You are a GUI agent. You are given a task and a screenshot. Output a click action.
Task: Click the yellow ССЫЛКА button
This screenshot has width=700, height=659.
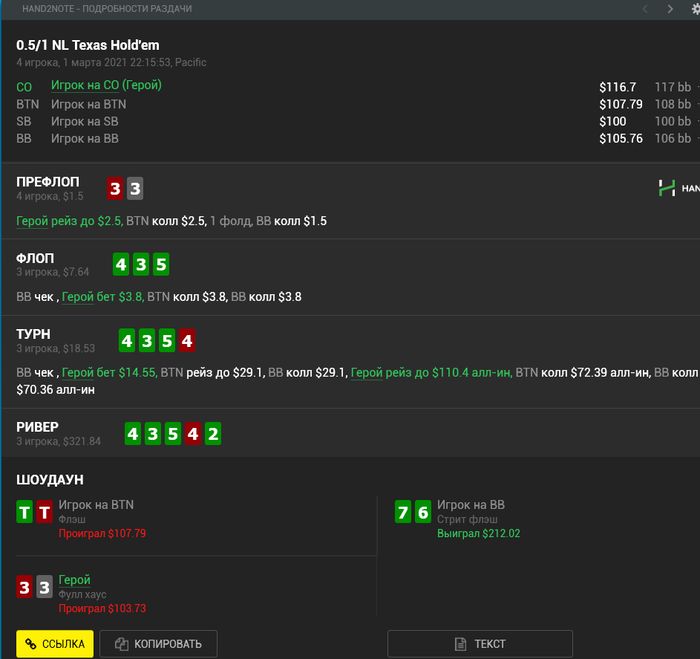click(55, 643)
